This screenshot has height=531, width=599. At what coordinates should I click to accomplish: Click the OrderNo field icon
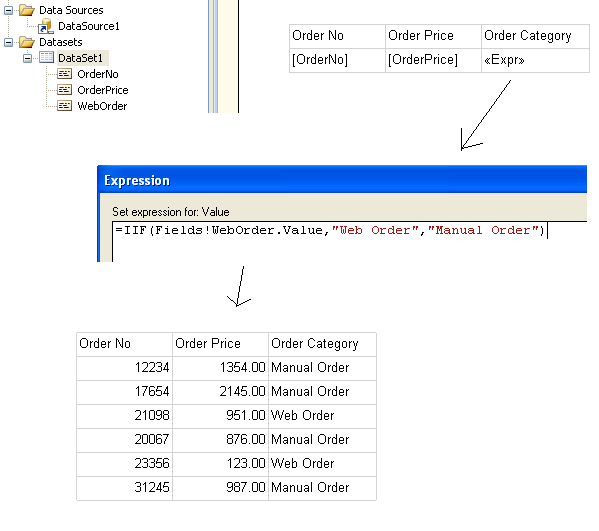pyautogui.click(x=65, y=73)
